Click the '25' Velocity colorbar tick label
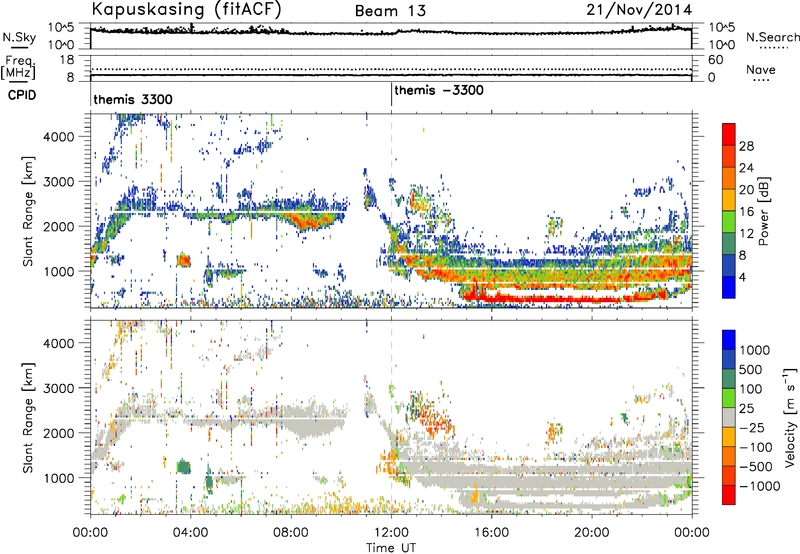This screenshot has height=554, width=800. click(746, 408)
